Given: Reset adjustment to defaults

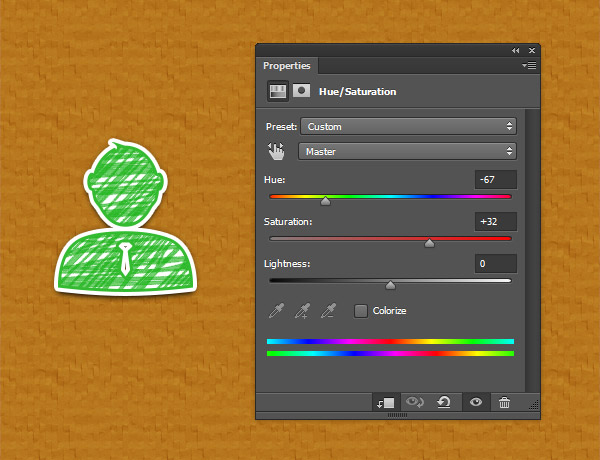Looking at the screenshot, I should point(443,402).
